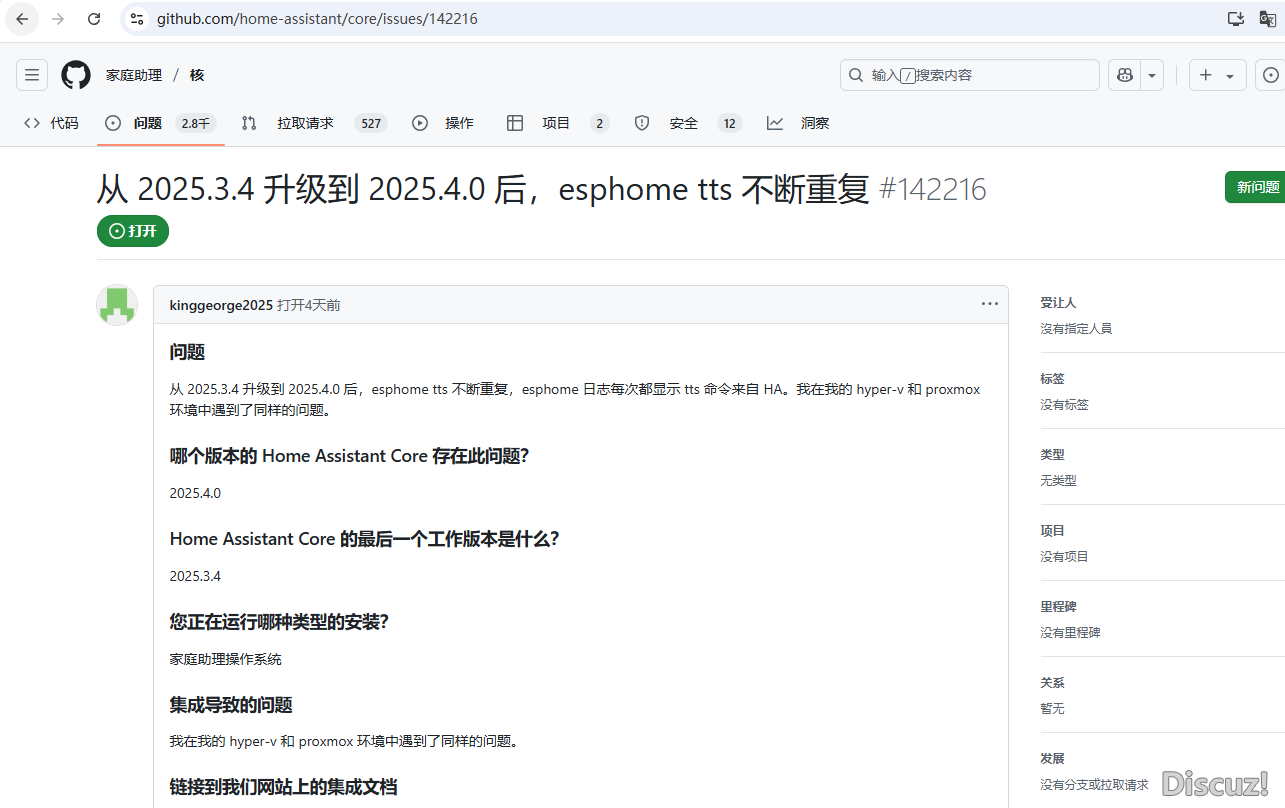The height and width of the screenshot is (808, 1285).
Task: Click the 关系 sidebar heading
Action: point(1052,682)
